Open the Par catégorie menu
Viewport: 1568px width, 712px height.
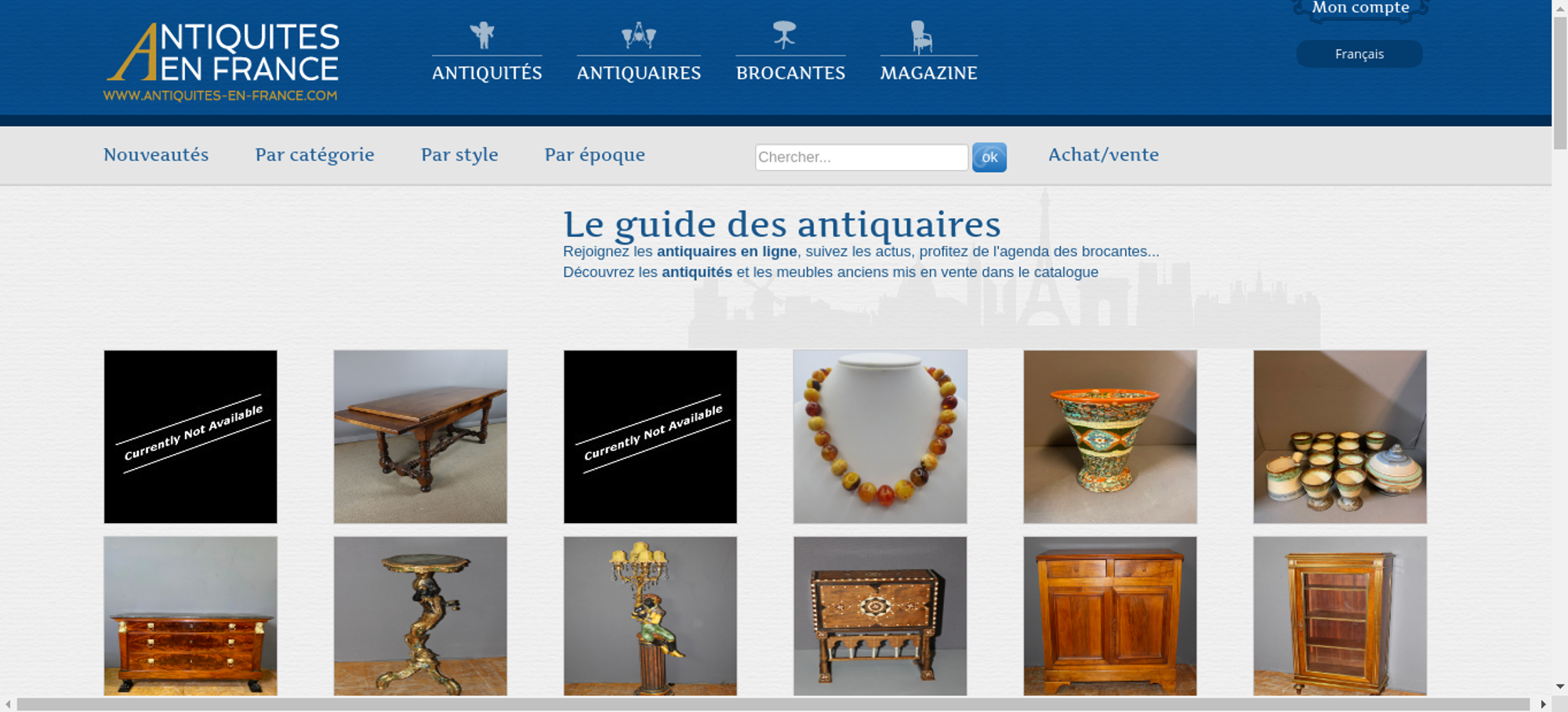click(x=314, y=154)
